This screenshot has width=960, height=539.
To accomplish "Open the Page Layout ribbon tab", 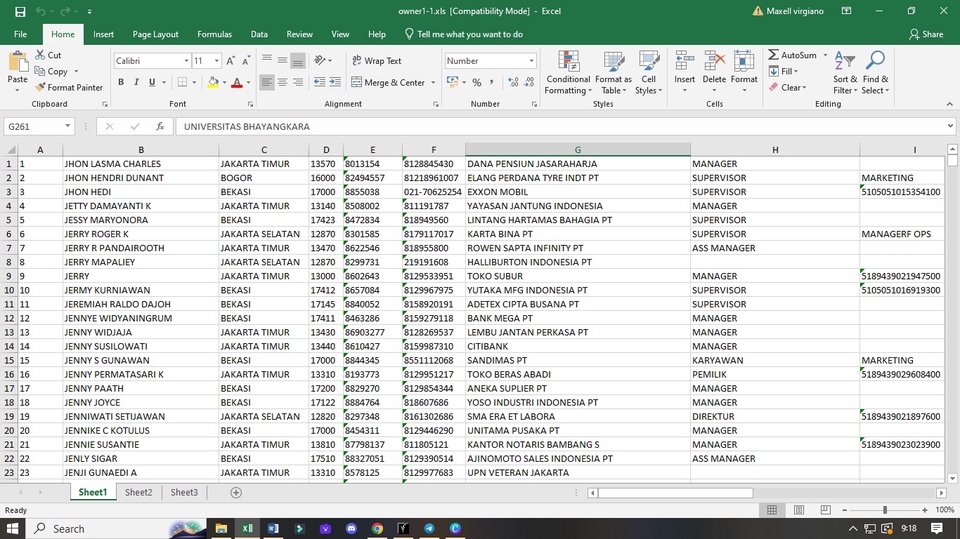I will [155, 34].
